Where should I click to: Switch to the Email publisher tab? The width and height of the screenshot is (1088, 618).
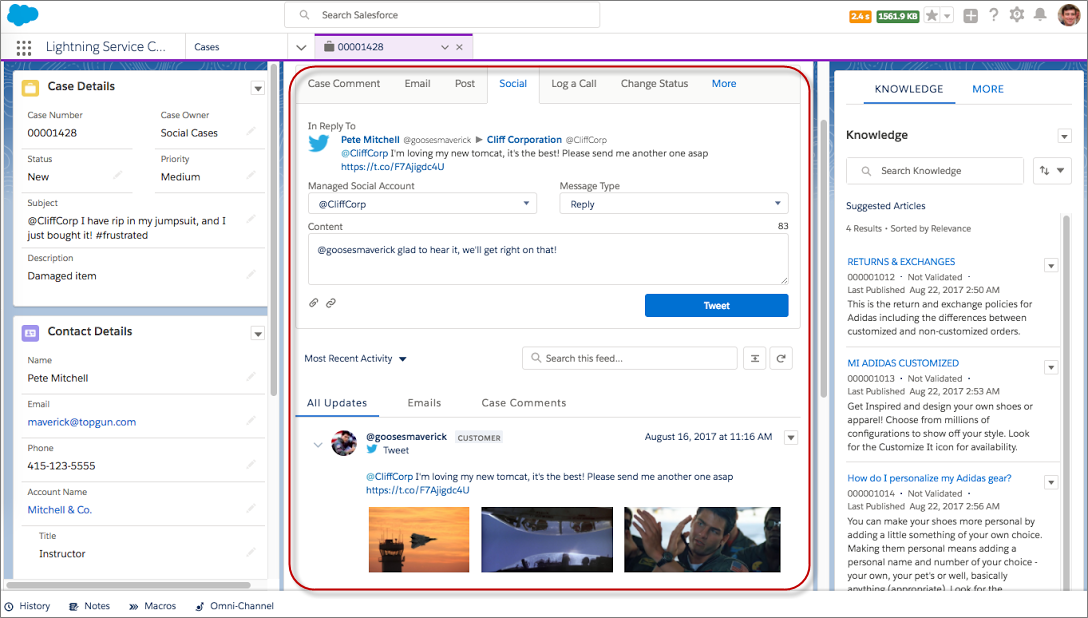tap(418, 83)
